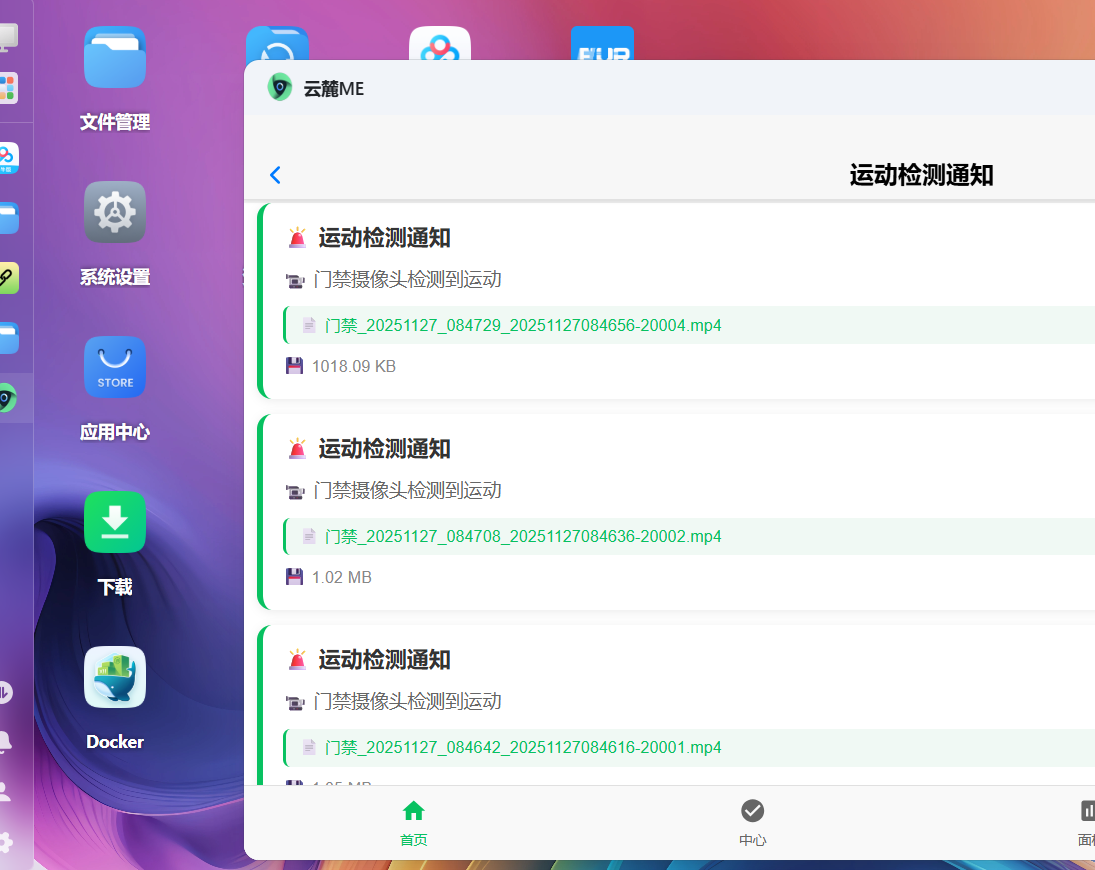Screen dimensions: 1095x870
Task: Open the 文件管理 desktop icon
Action: tap(115, 57)
